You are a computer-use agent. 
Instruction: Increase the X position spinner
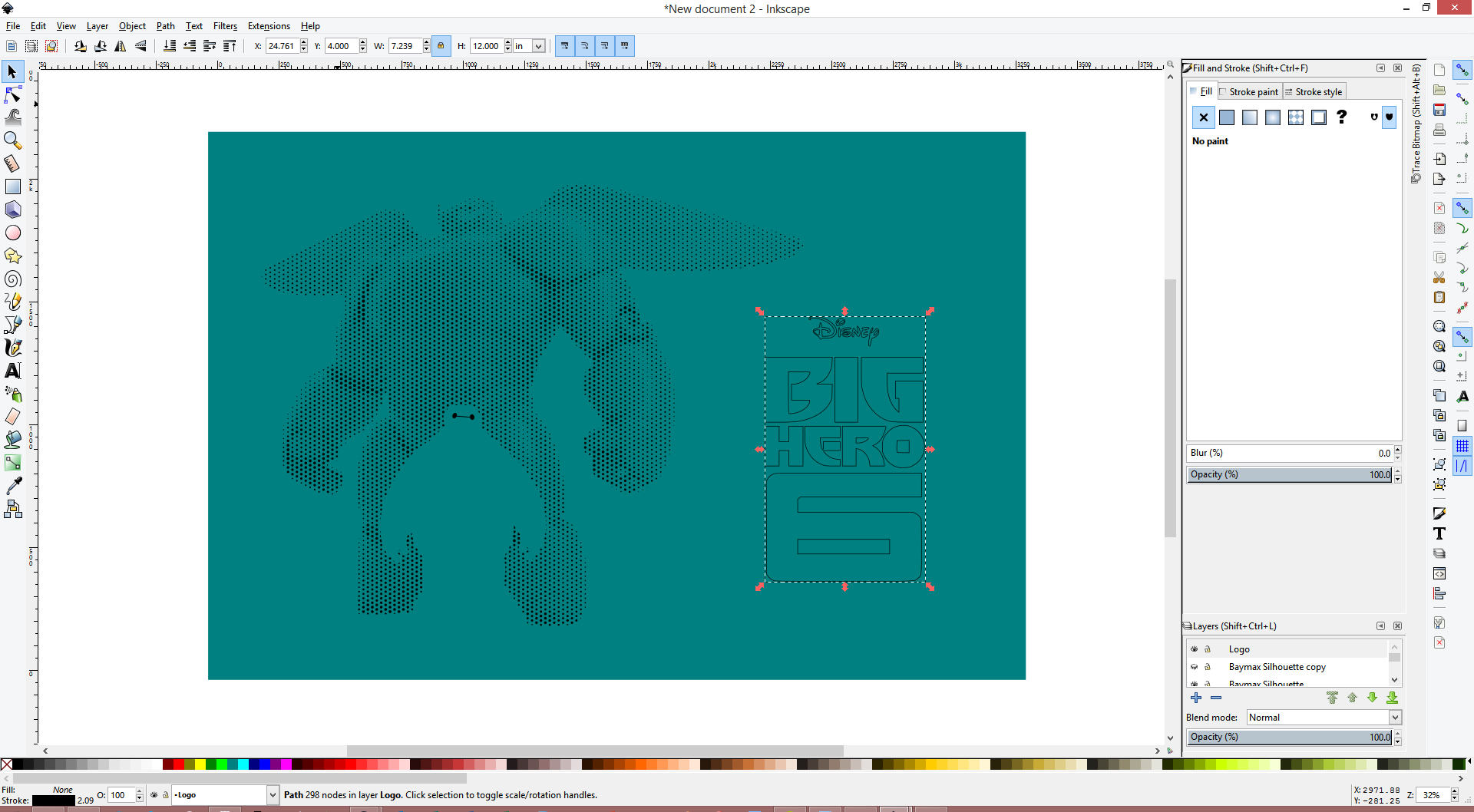[x=304, y=42]
